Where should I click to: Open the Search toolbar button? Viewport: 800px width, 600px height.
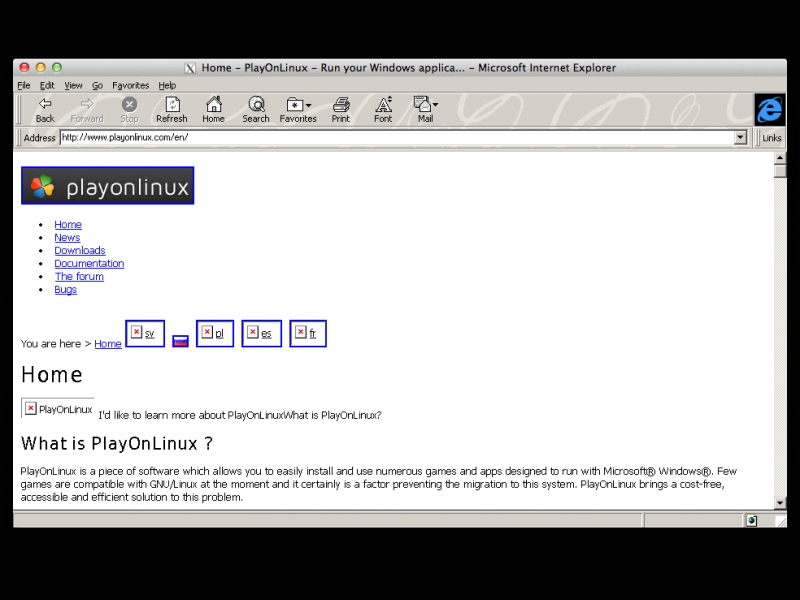256,110
